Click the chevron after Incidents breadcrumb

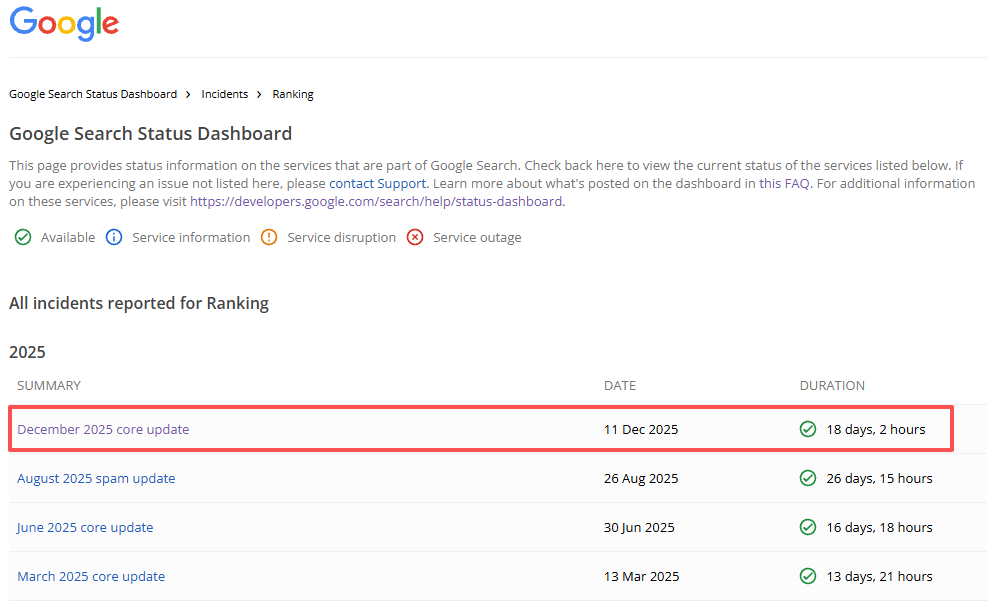(x=259, y=94)
